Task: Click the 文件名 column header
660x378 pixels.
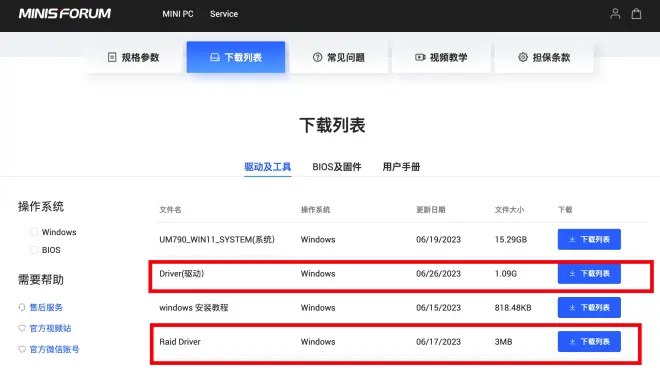Action: coord(170,210)
